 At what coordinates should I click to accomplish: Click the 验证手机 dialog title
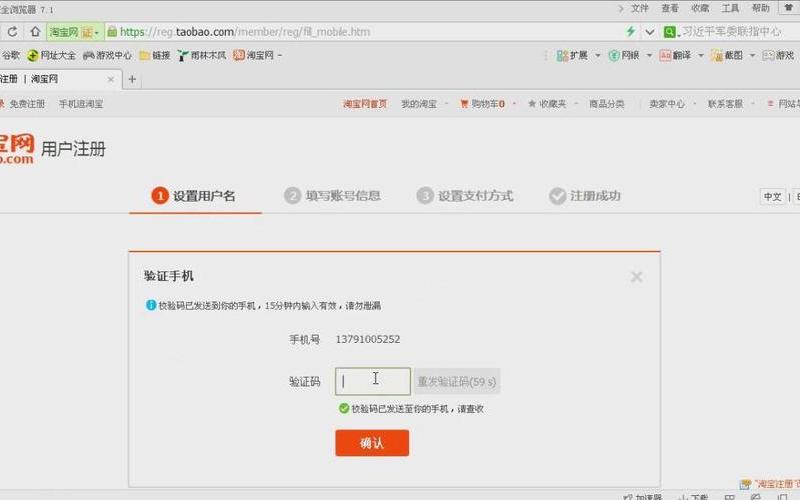point(168,276)
